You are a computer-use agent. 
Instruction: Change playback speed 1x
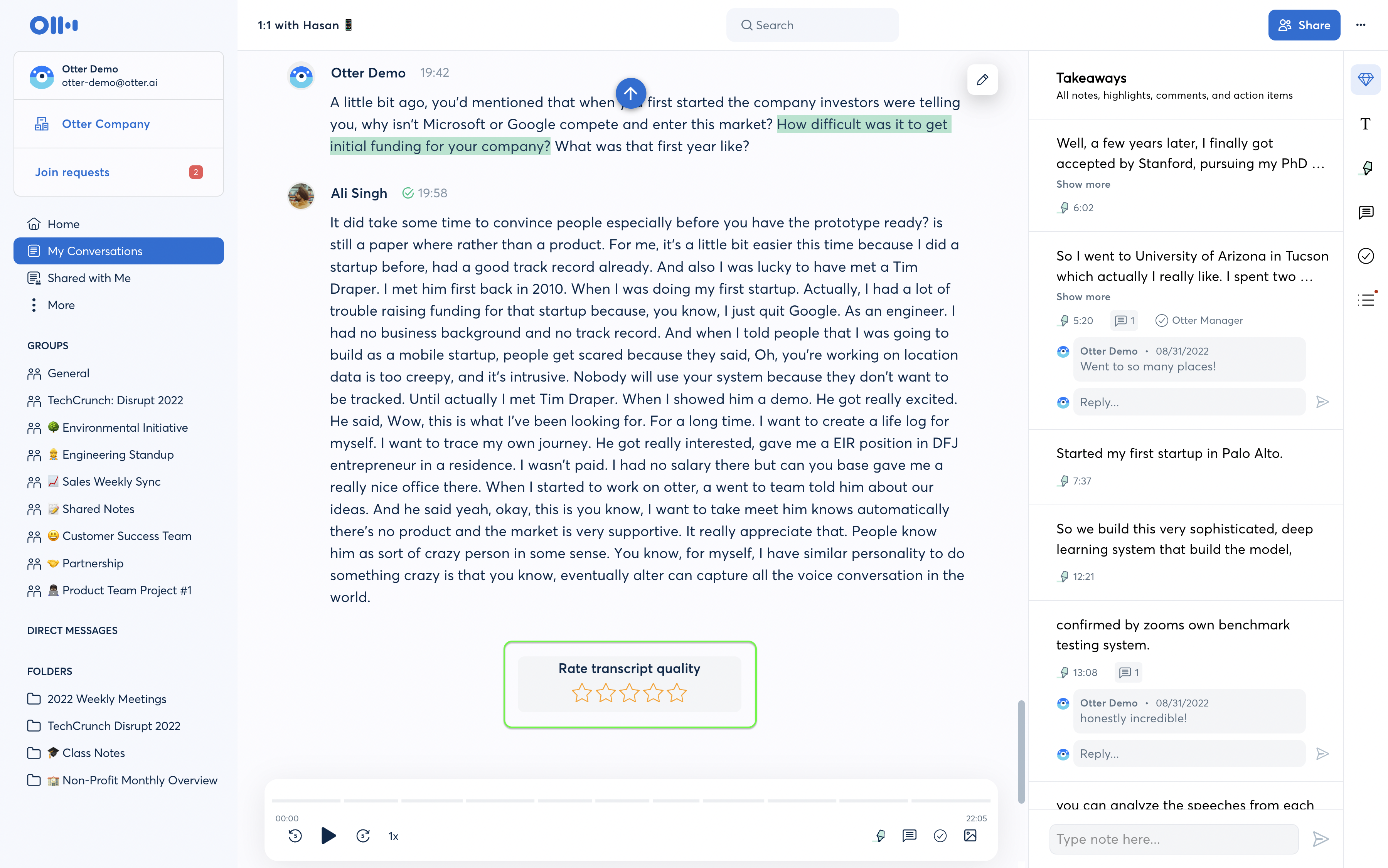pos(393,836)
